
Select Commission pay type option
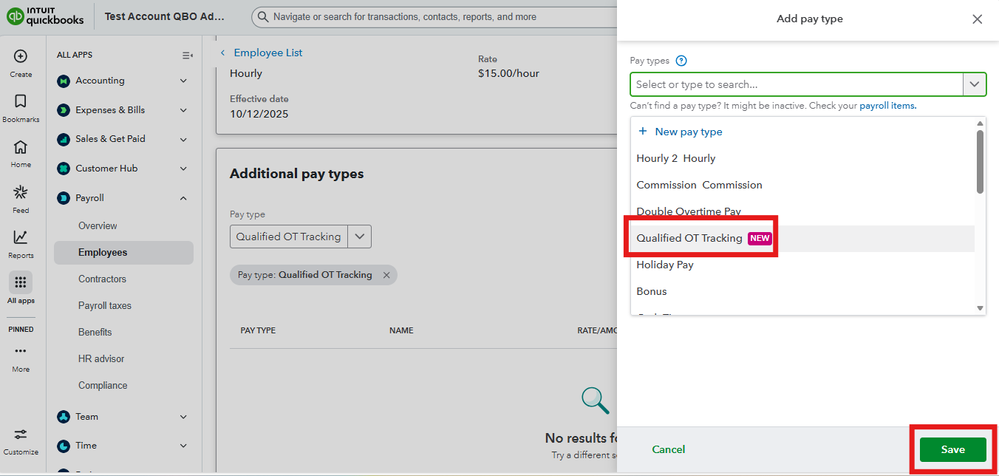click(802, 185)
